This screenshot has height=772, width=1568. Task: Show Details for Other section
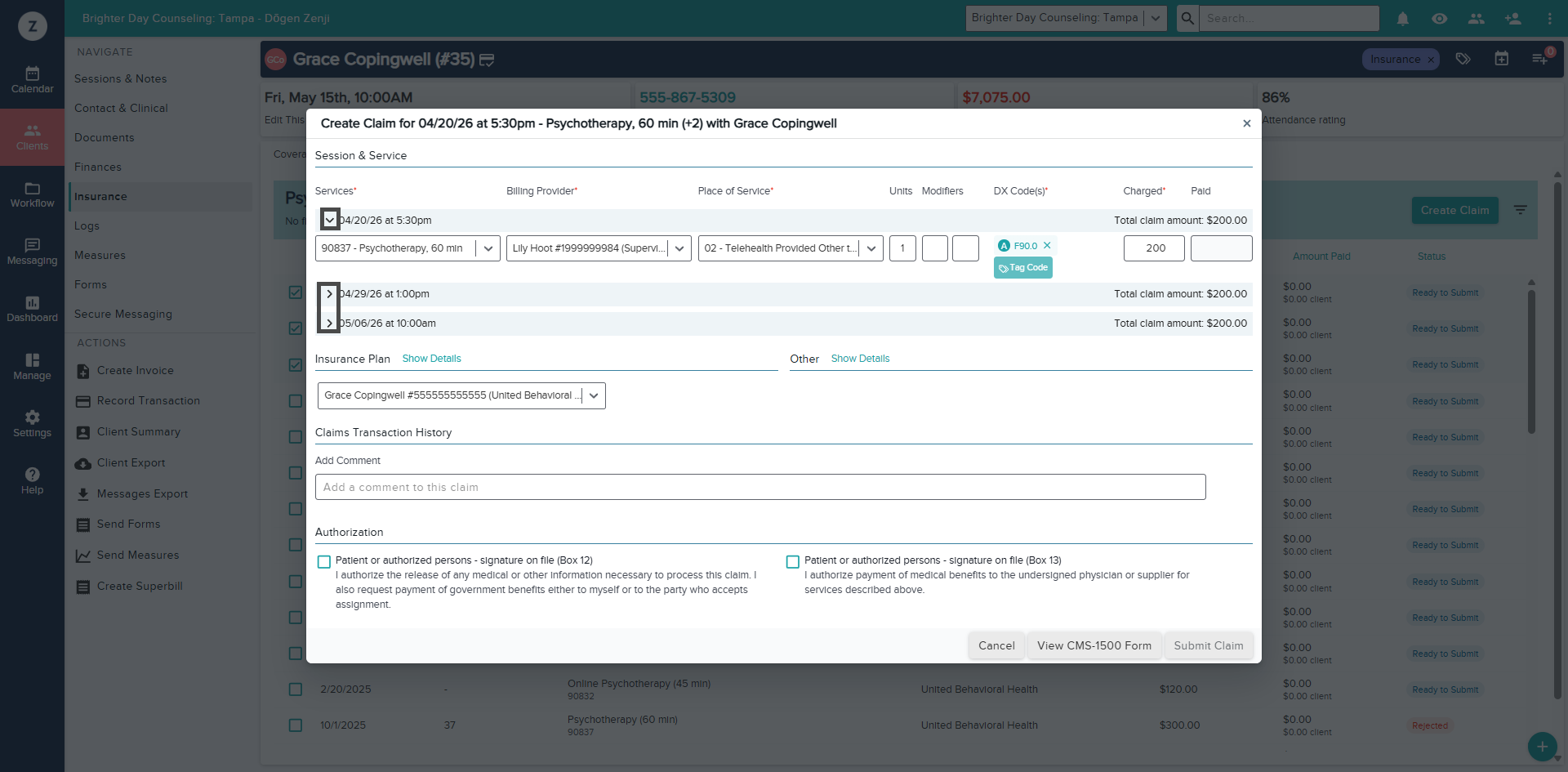(860, 359)
